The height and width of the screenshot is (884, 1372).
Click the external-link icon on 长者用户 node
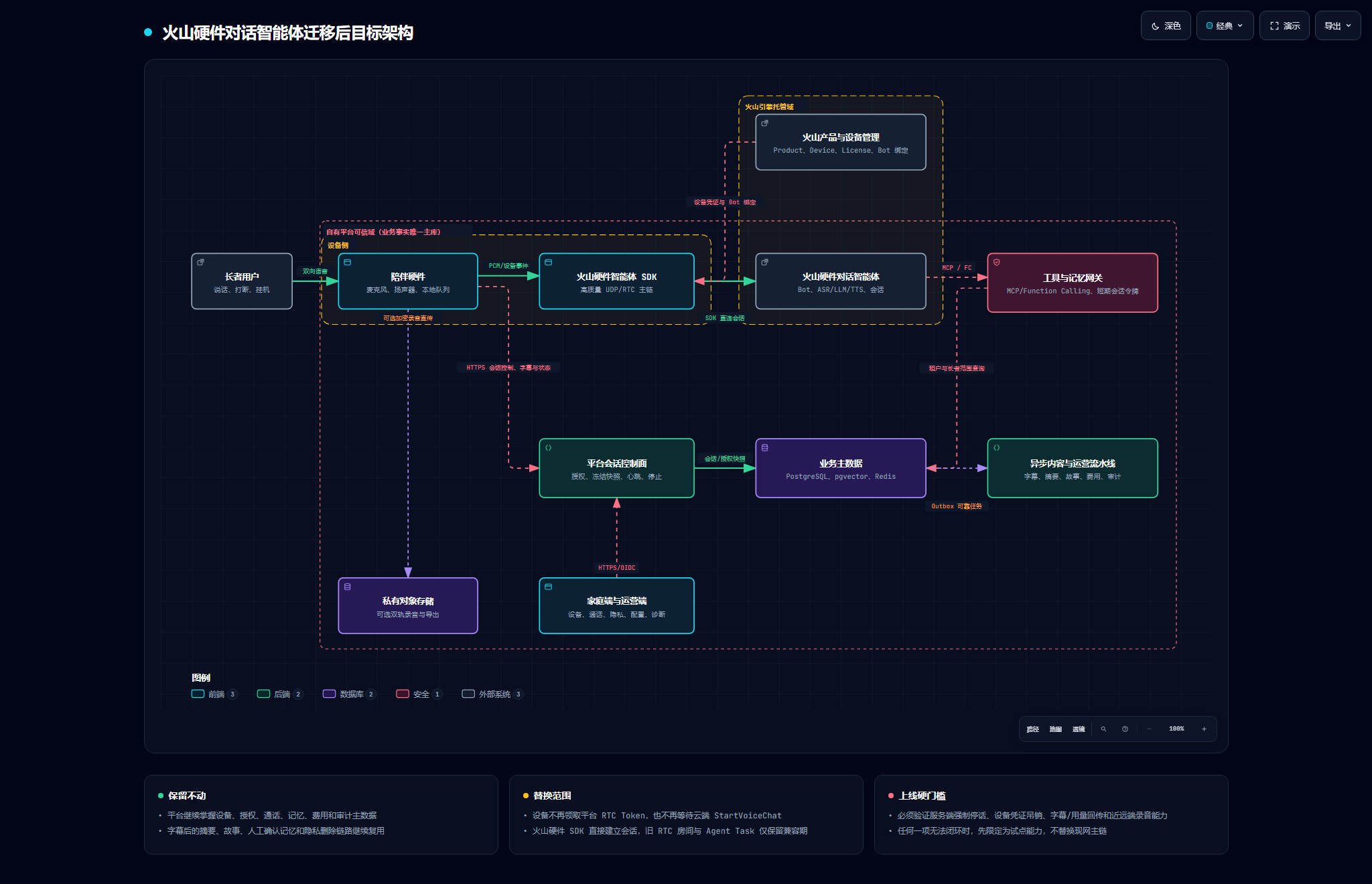[200, 262]
